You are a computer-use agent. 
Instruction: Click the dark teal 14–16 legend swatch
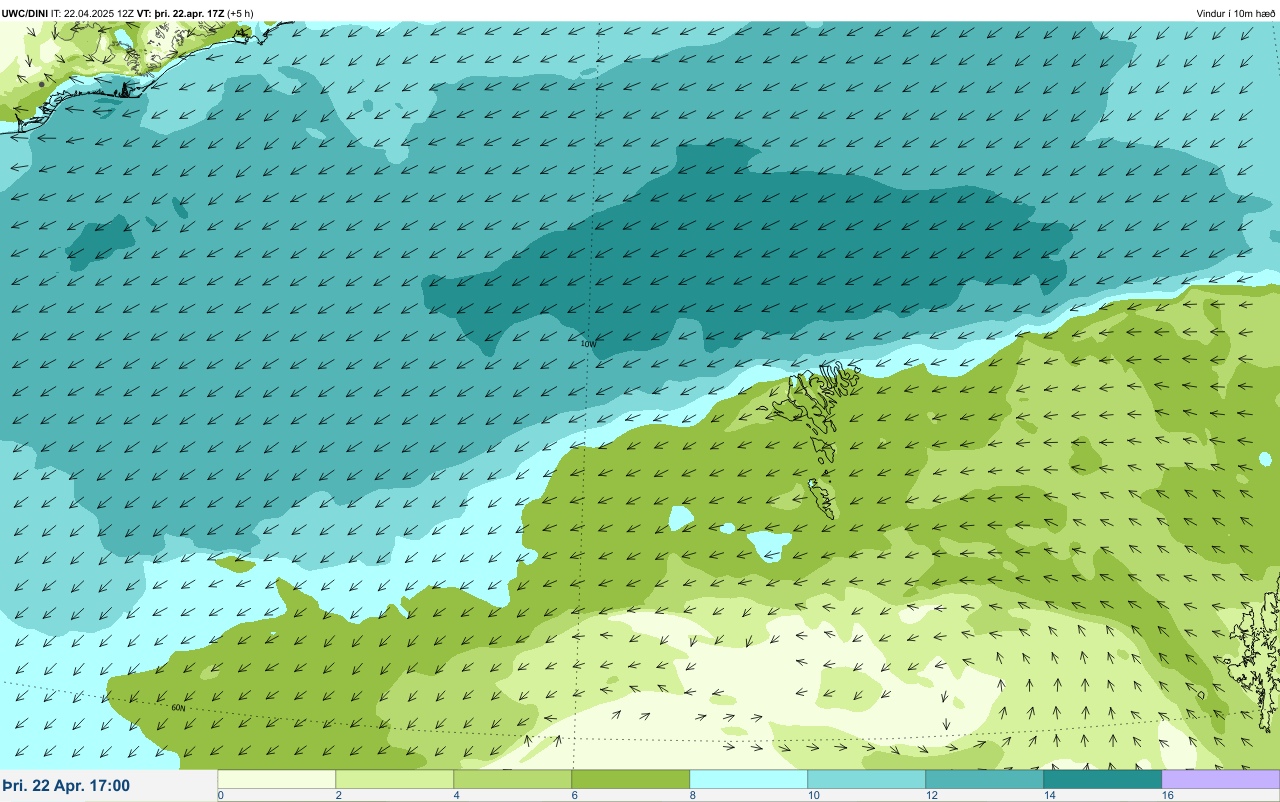click(1102, 779)
